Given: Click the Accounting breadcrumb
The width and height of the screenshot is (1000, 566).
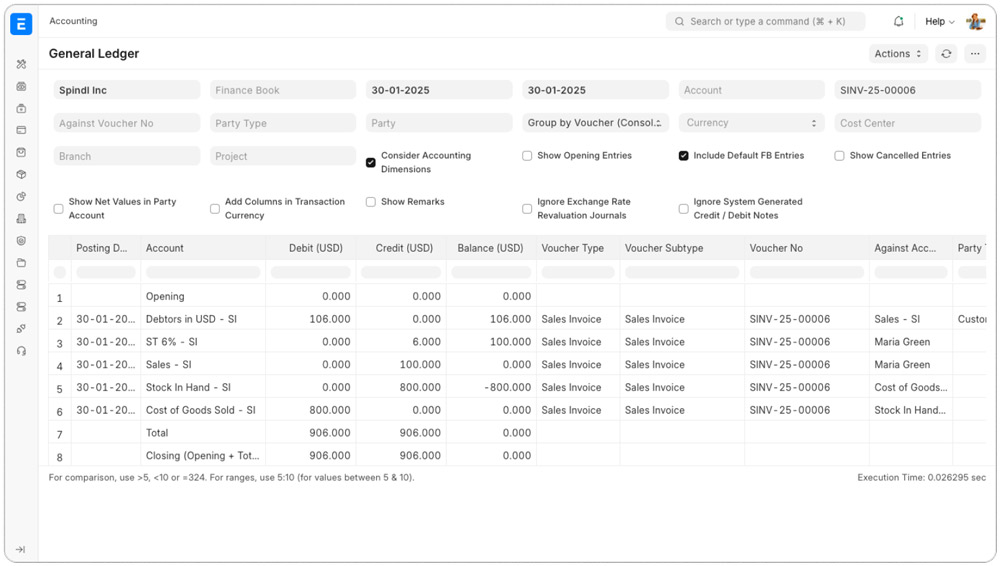Looking at the screenshot, I should click(x=73, y=21).
